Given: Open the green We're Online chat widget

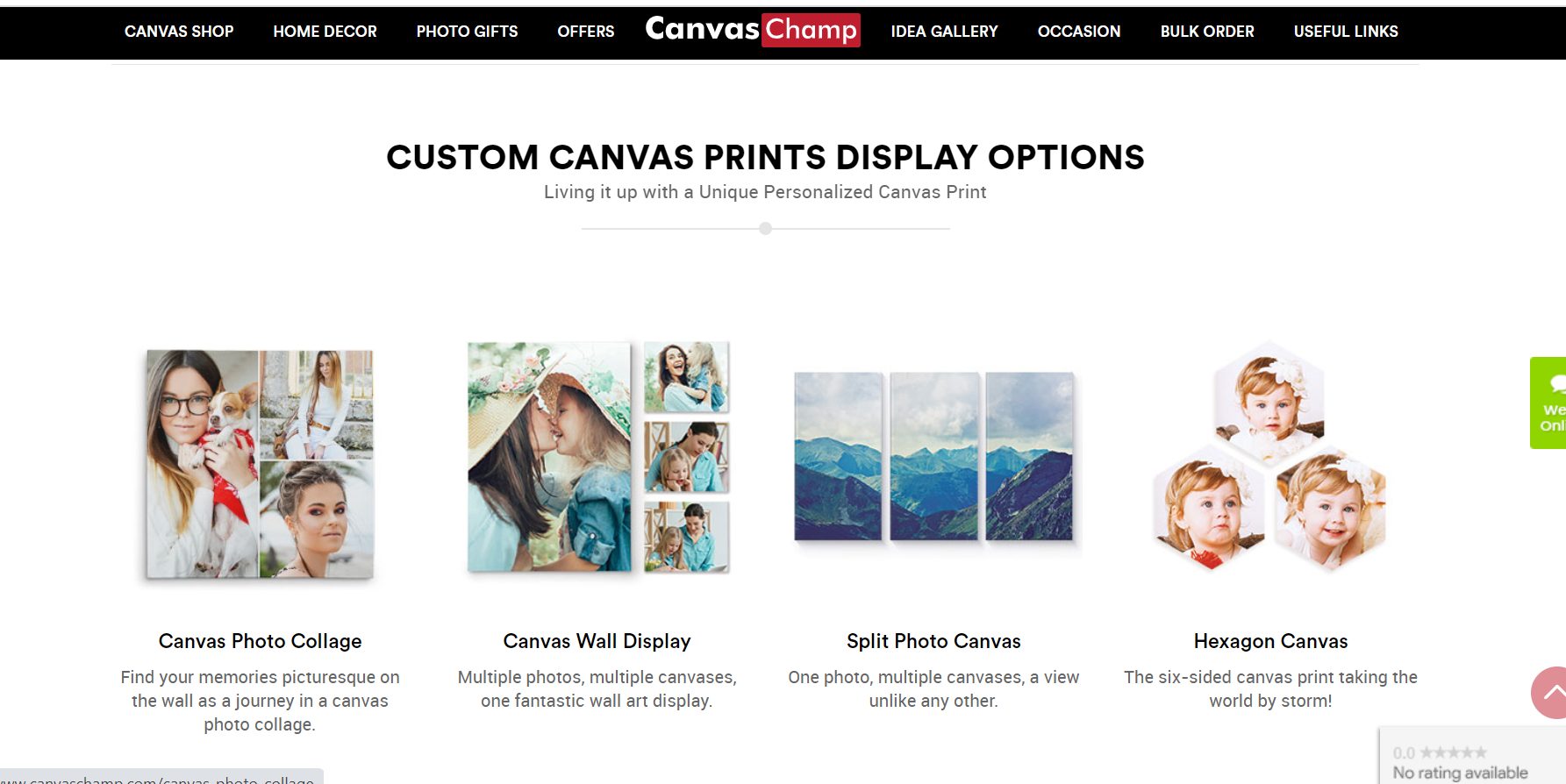Looking at the screenshot, I should click(1548, 403).
